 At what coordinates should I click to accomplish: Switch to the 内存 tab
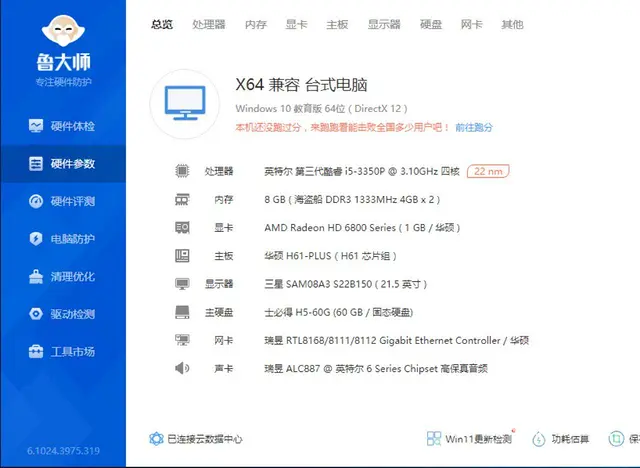pyautogui.click(x=256, y=24)
